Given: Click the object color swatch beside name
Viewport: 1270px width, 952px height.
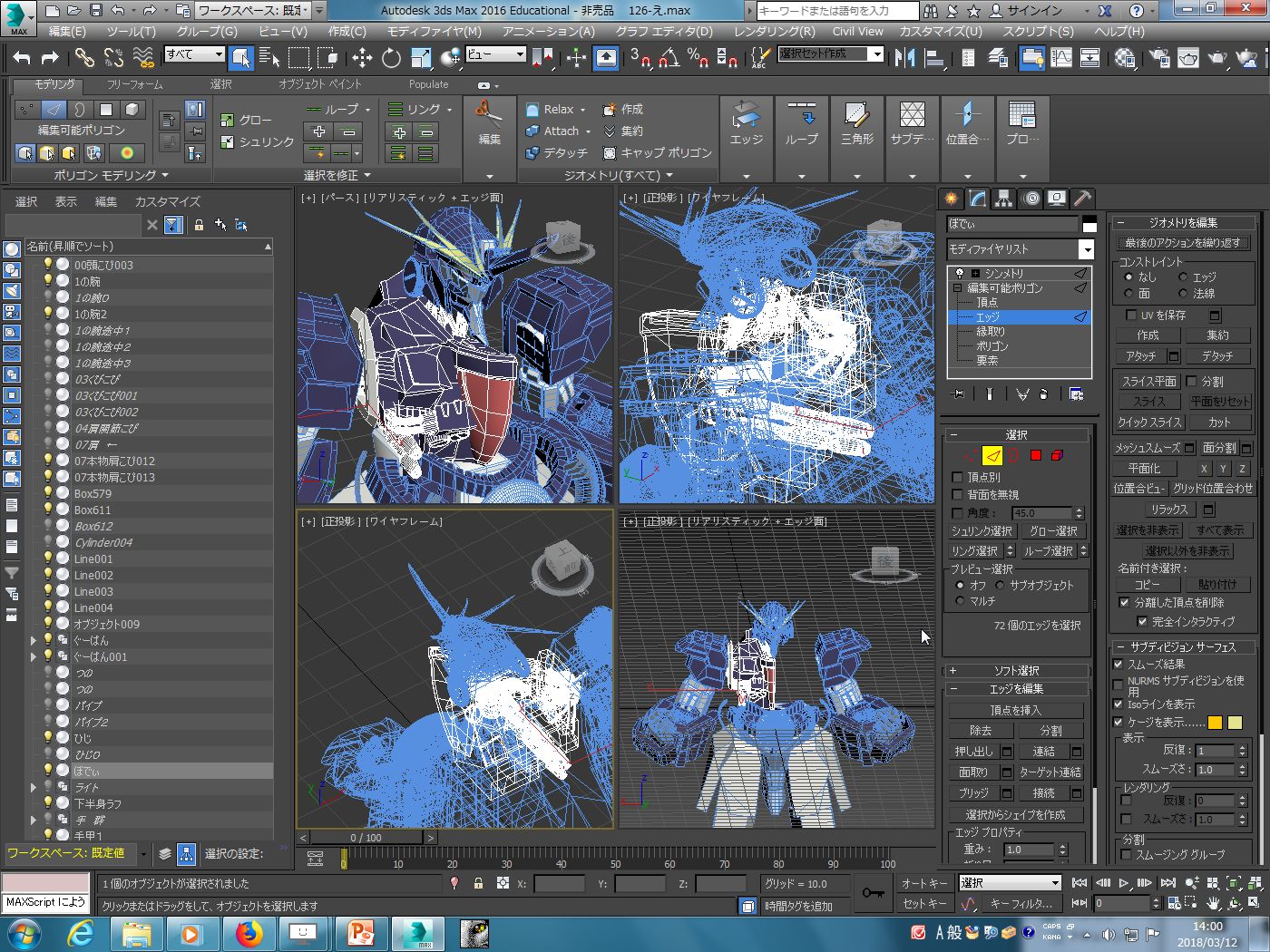Looking at the screenshot, I should click(1089, 224).
